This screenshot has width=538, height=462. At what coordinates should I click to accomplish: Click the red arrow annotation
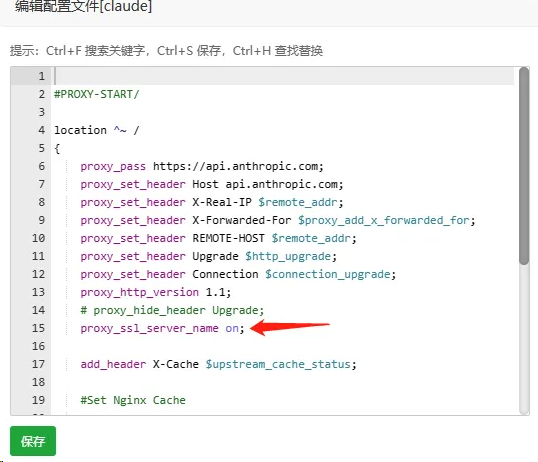pyautogui.click(x=290, y=328)
